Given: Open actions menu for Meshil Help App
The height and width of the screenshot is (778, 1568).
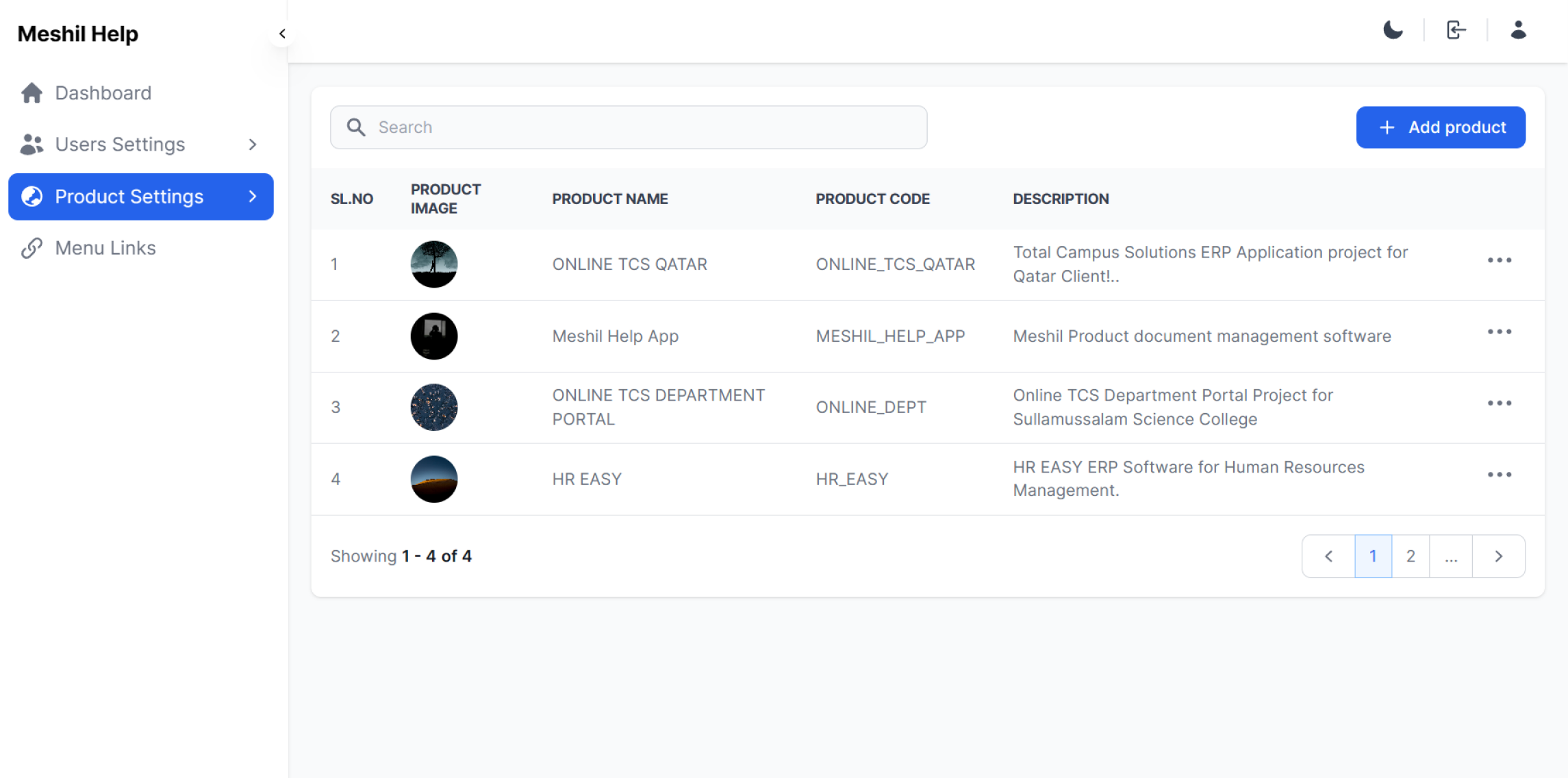Looking at the screenshot, I should [x=1499, y=332].
